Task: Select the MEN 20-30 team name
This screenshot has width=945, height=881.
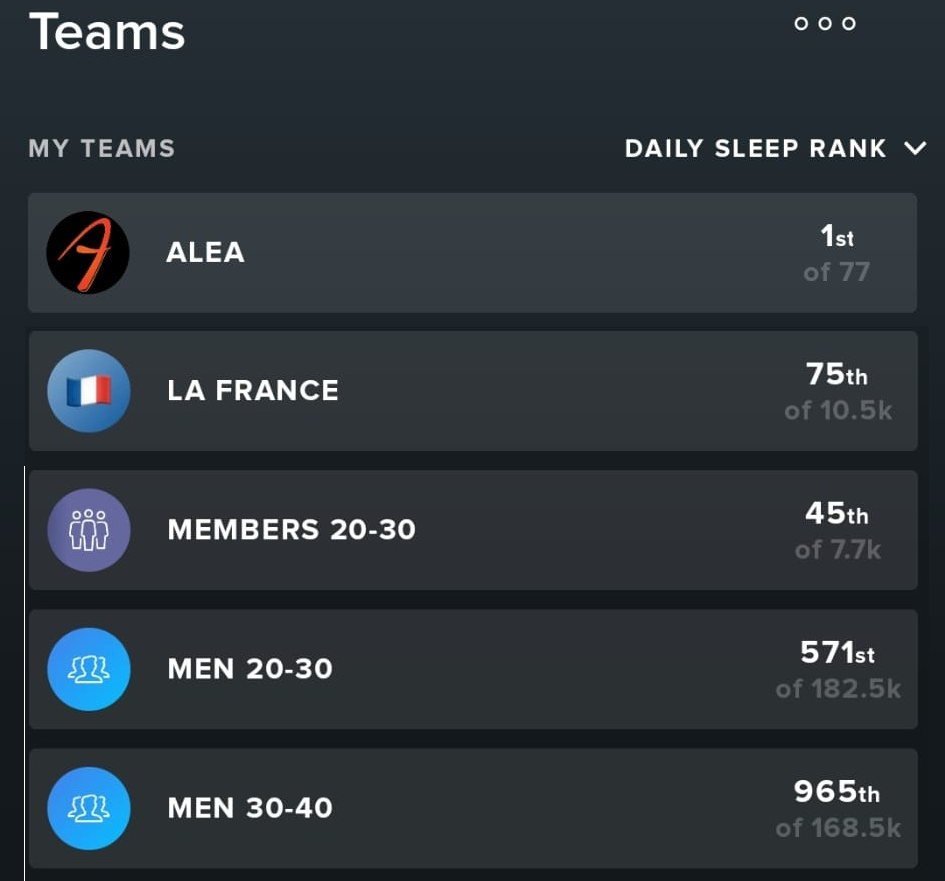Action: point(250,669)
